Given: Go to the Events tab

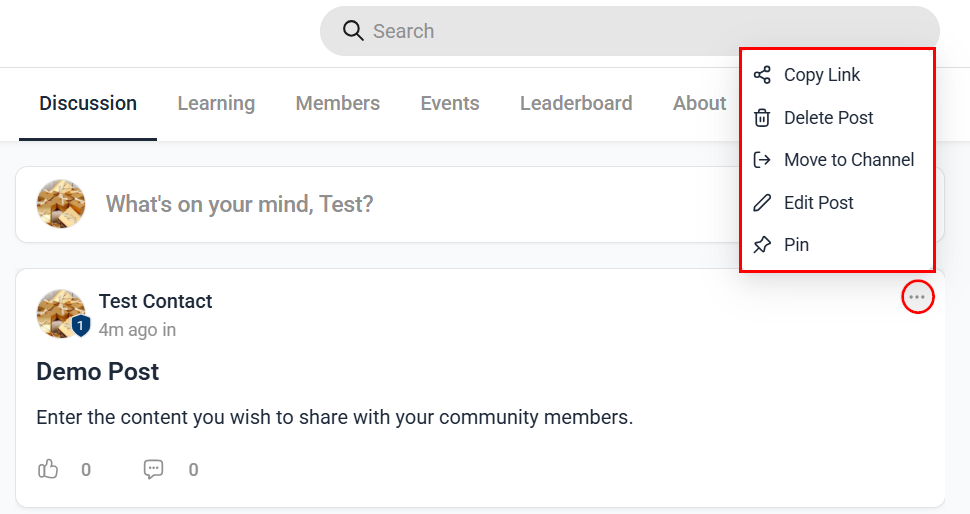Looking at the screenshot, I should click(x=450, y=103).
